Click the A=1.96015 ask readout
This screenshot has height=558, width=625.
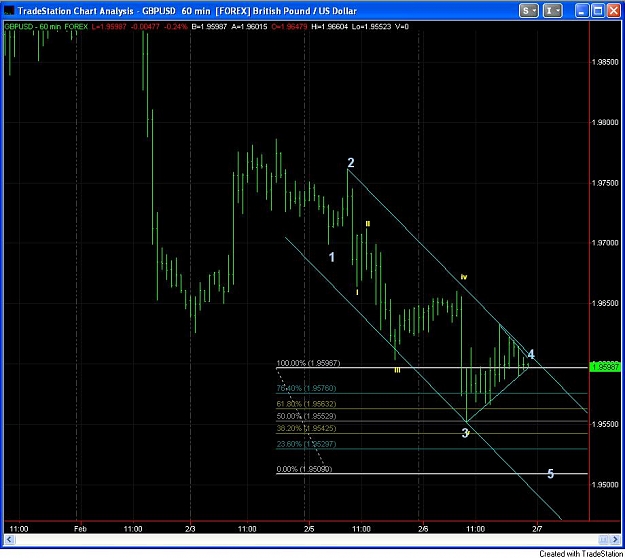249,27
